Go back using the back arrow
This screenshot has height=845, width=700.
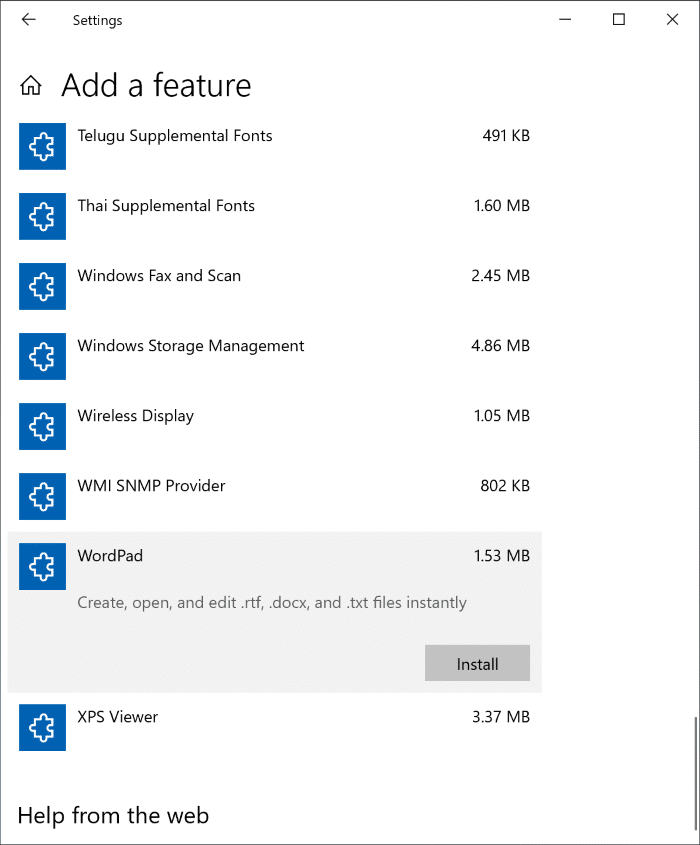(29, 20)
